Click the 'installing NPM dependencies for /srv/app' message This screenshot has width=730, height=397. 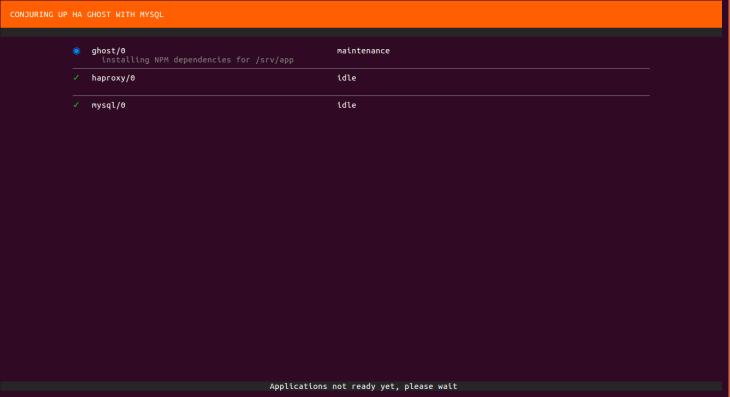197,60
